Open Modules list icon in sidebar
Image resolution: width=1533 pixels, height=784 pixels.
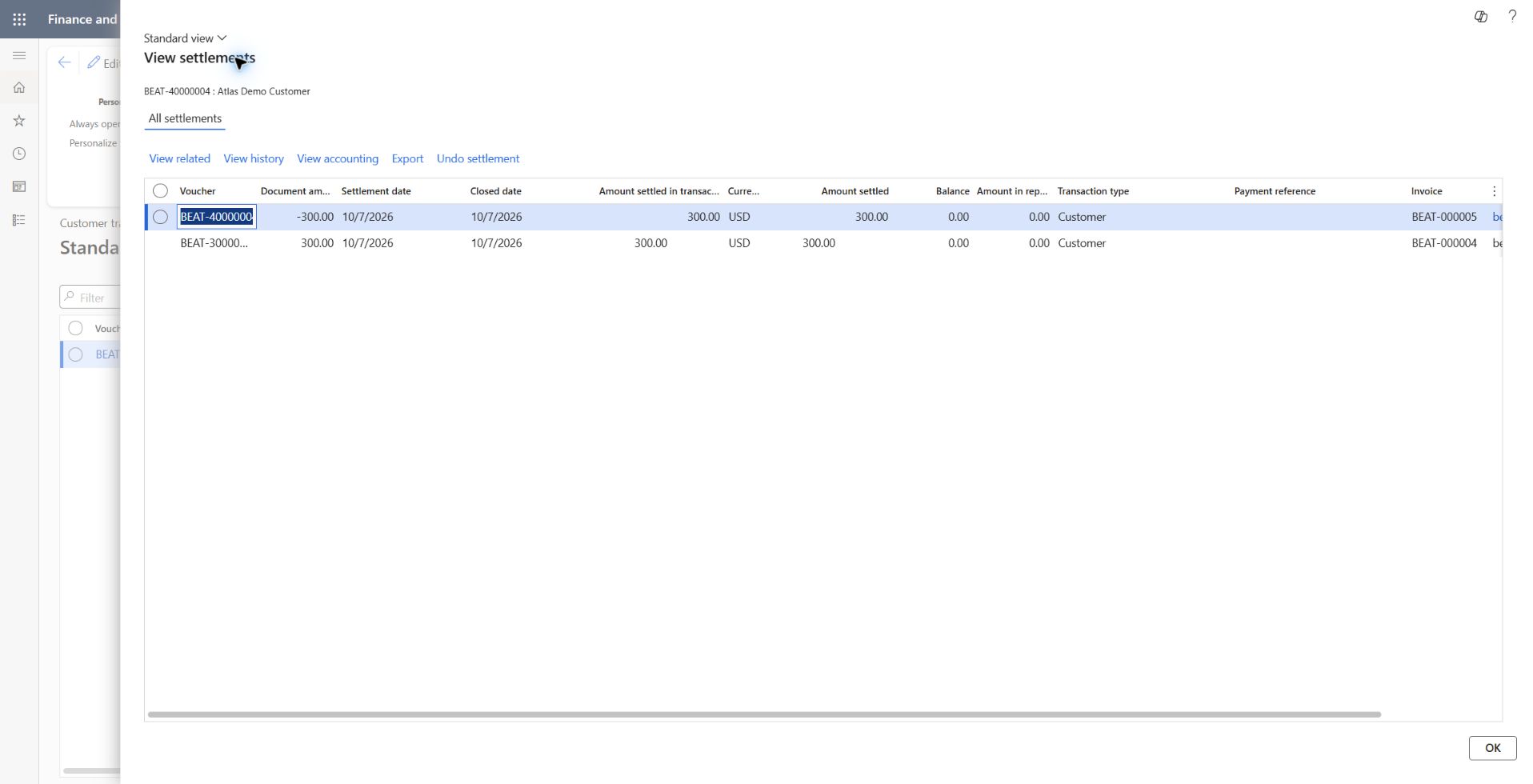[x=19, y=220]
